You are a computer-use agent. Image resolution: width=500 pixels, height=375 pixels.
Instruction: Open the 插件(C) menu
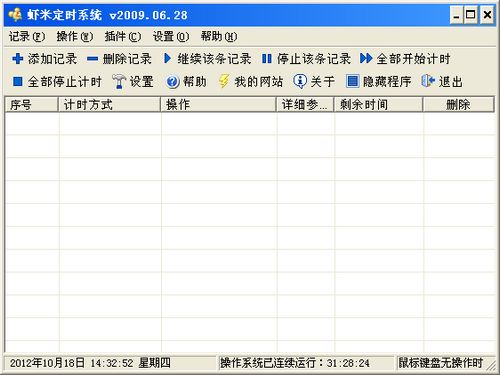point(123,36)
